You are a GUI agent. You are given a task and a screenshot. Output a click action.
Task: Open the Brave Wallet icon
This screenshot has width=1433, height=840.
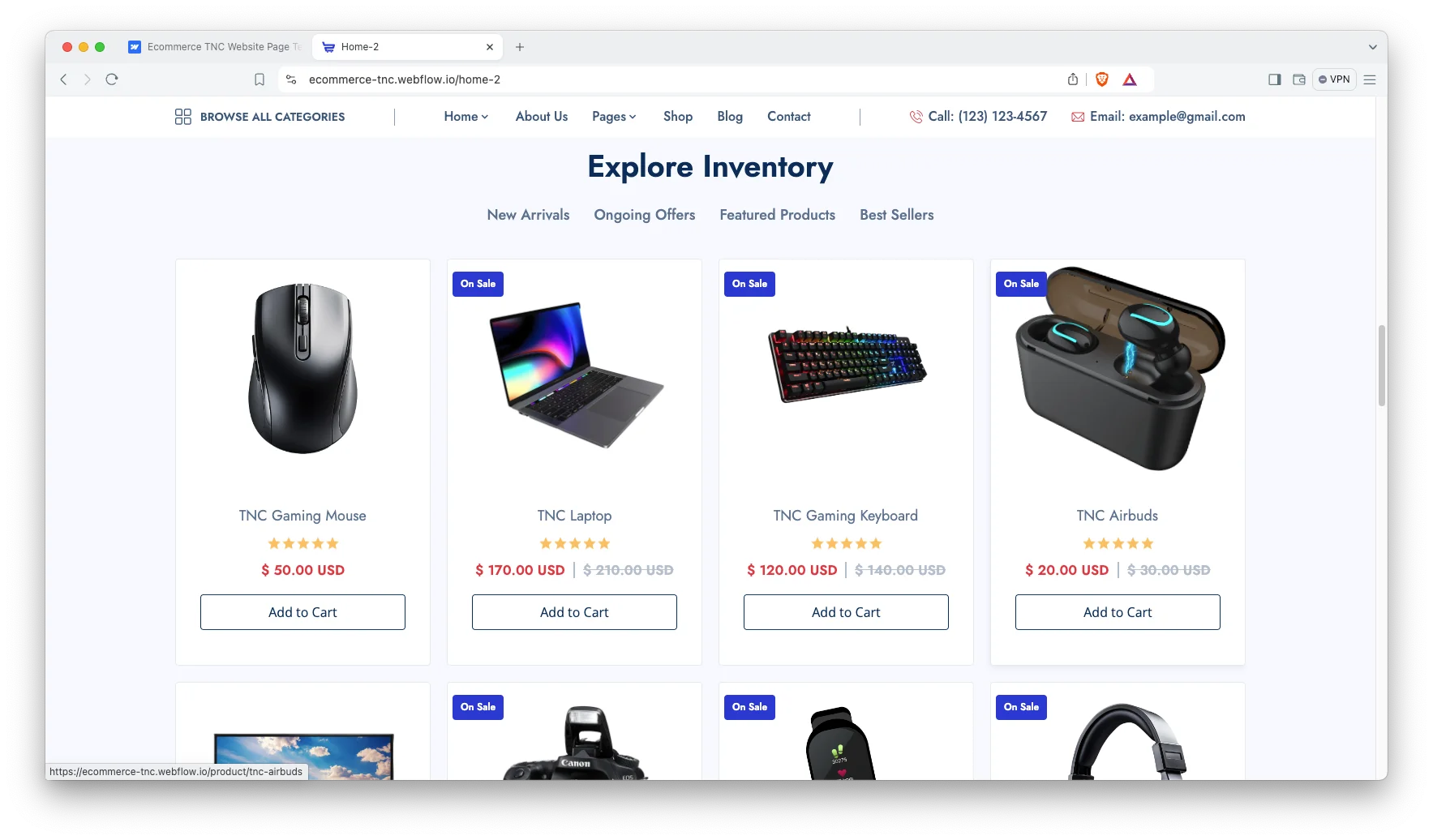tap(1299, 79)
